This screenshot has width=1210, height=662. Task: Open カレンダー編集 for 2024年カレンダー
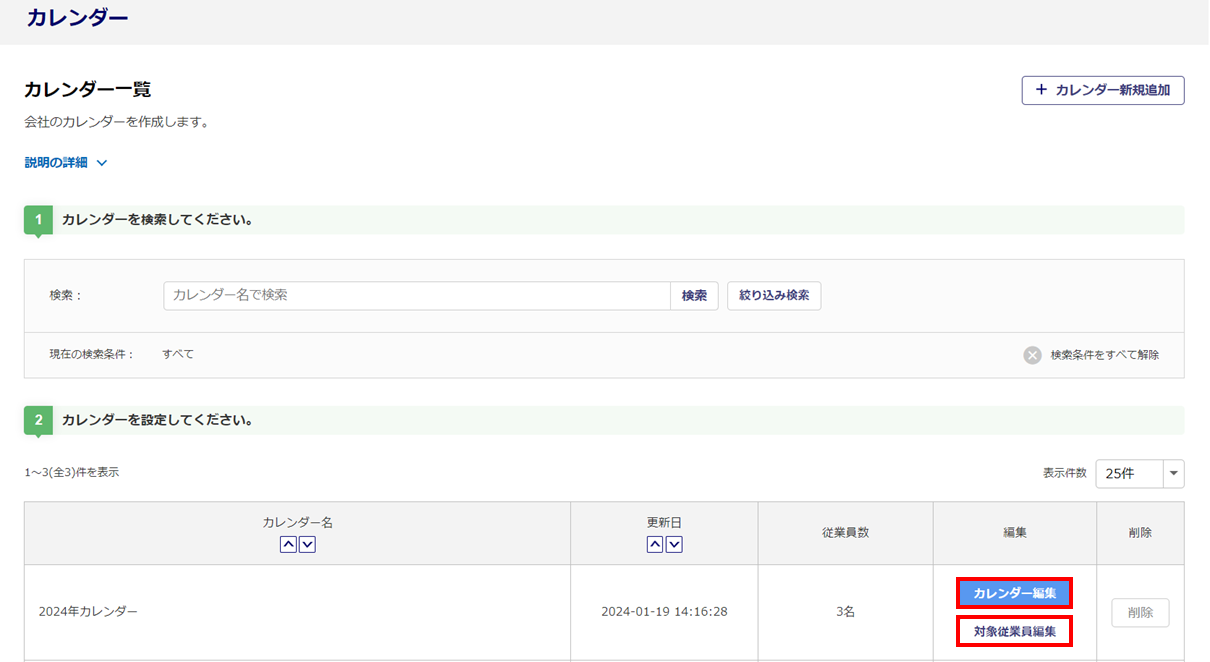(1014, 594)
